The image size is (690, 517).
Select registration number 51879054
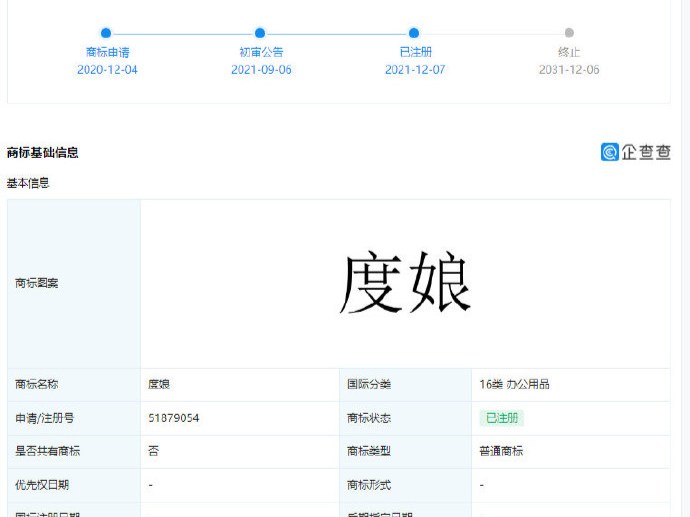pos(173,418)
